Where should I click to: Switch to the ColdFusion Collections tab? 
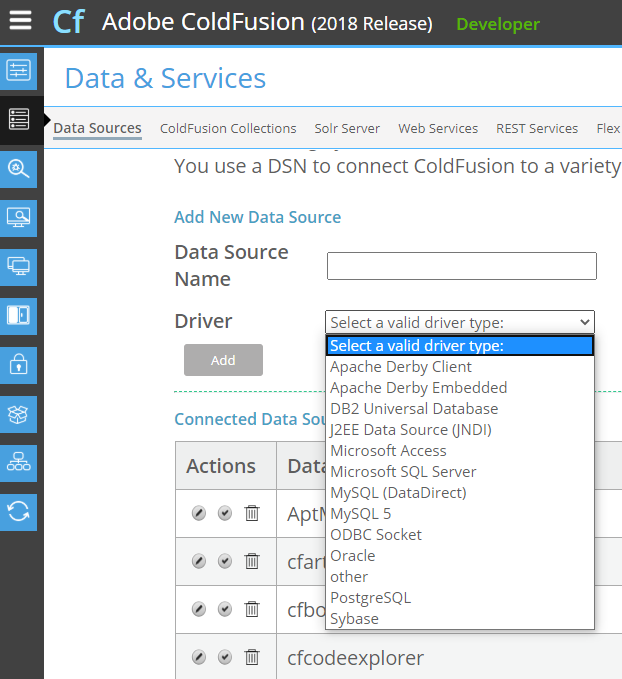[228, 129]
